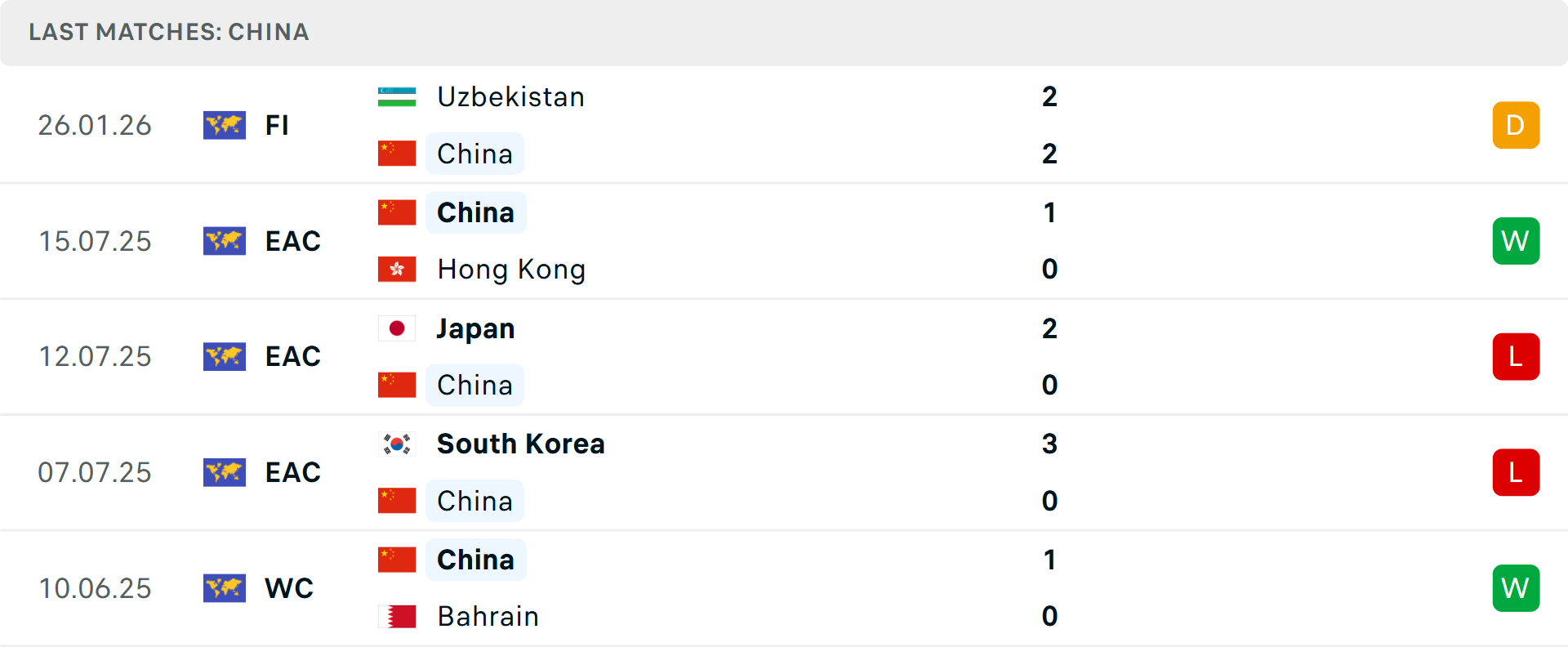The image size is (1568, 647).
Task: Open the Uzbekistan team link
Action: pos(510,96)
